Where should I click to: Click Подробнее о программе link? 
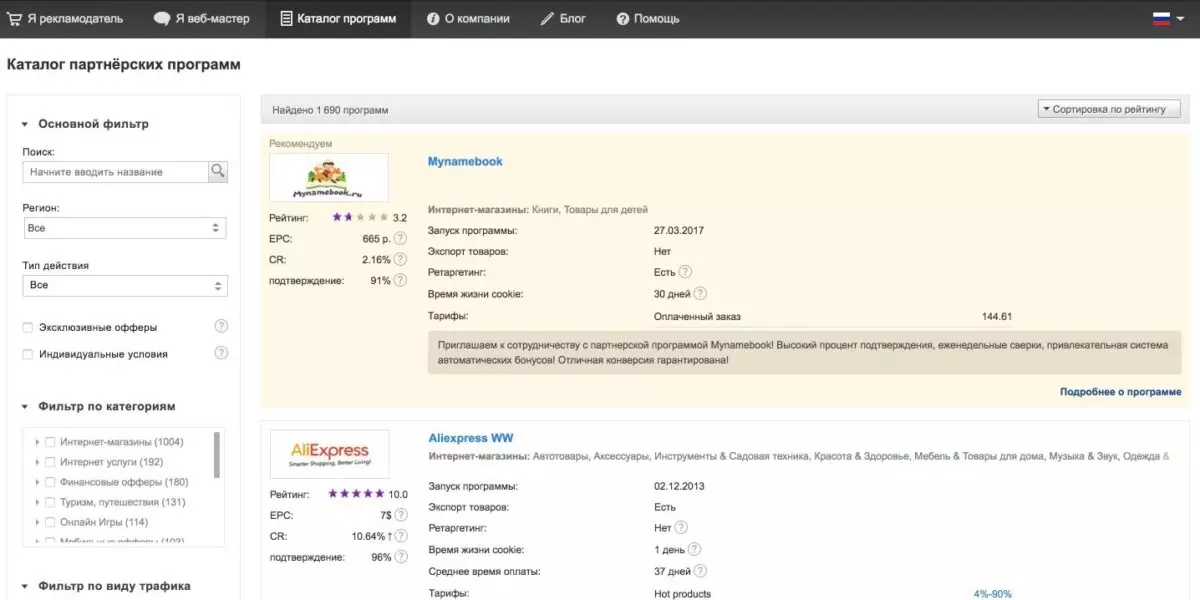tap(1120, 392)
